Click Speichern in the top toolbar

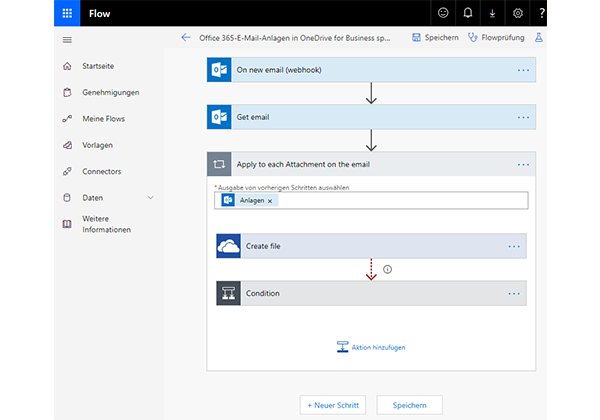[x=435, y=37]
